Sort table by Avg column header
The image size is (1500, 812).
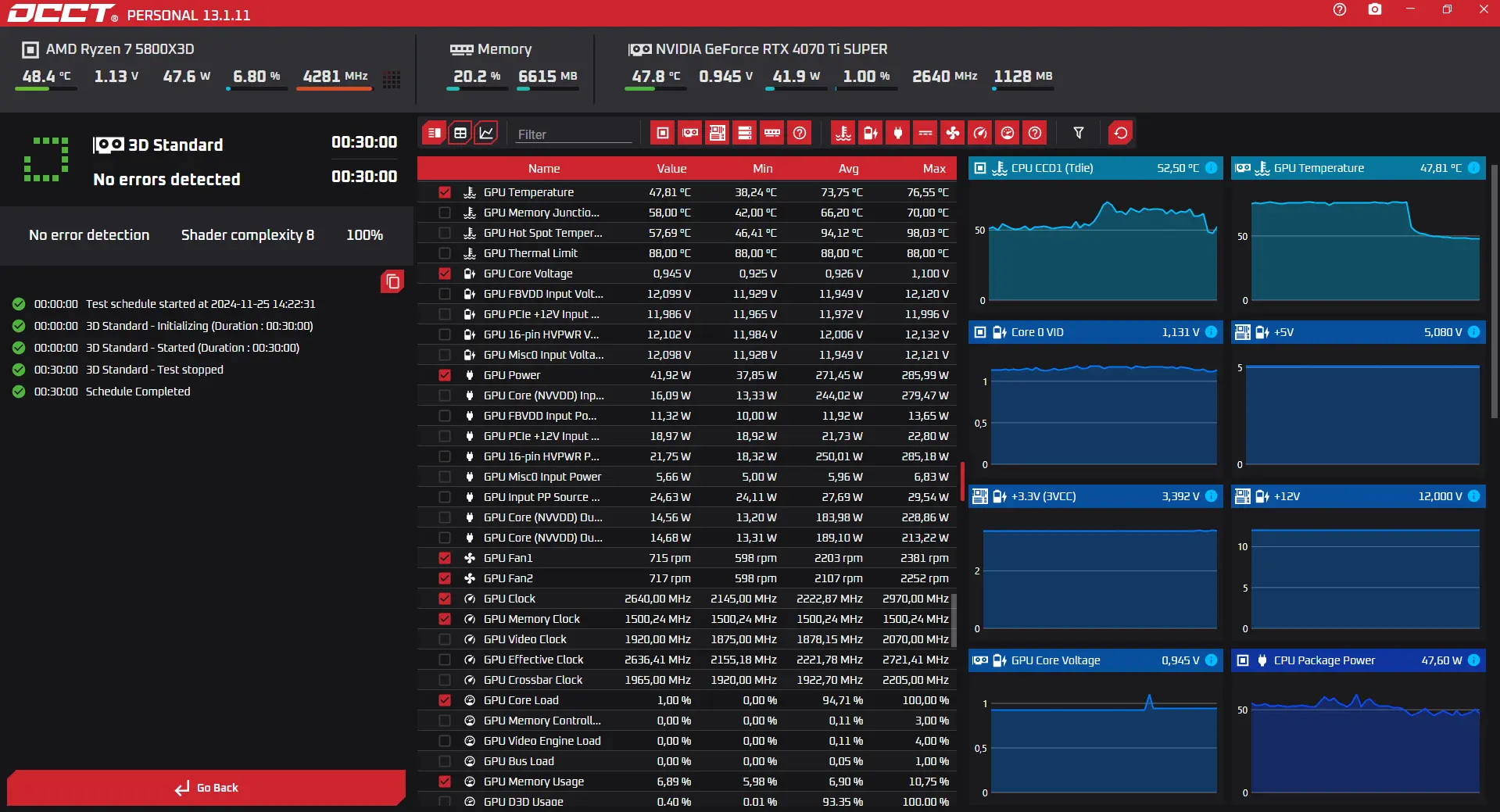click(x=849, y=169)
